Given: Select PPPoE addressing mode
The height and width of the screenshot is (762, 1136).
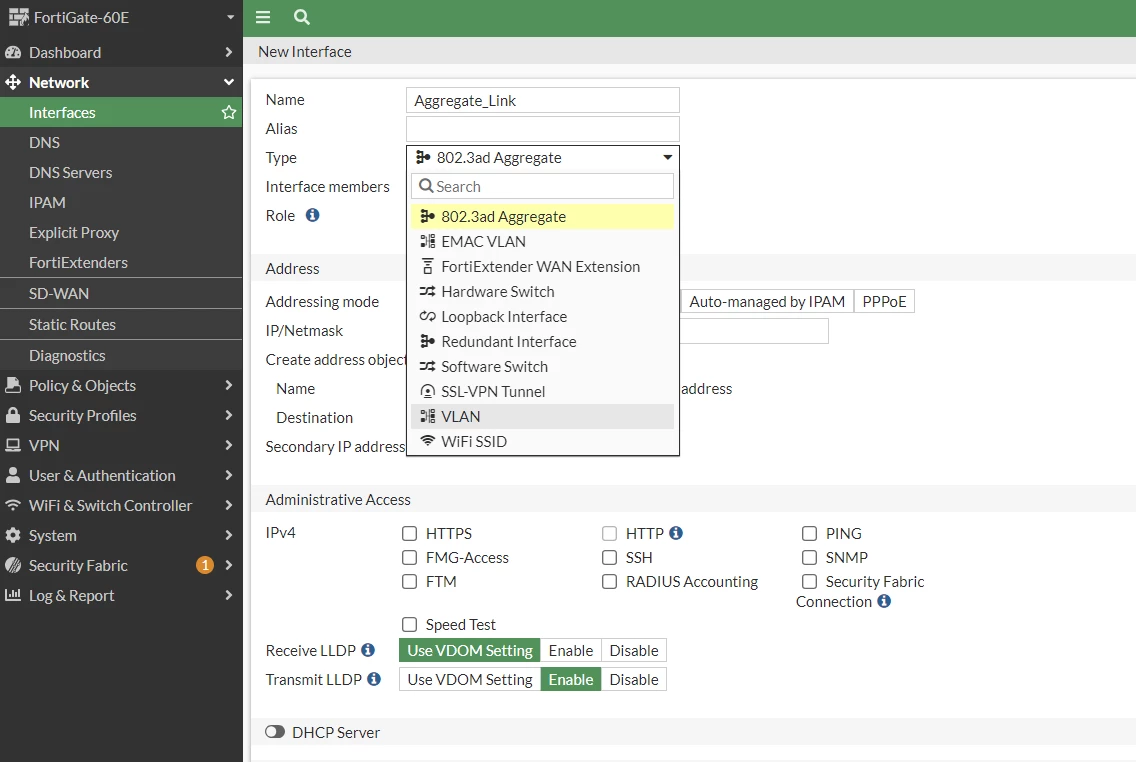Looking at the screenshot, I should [884, 301].
